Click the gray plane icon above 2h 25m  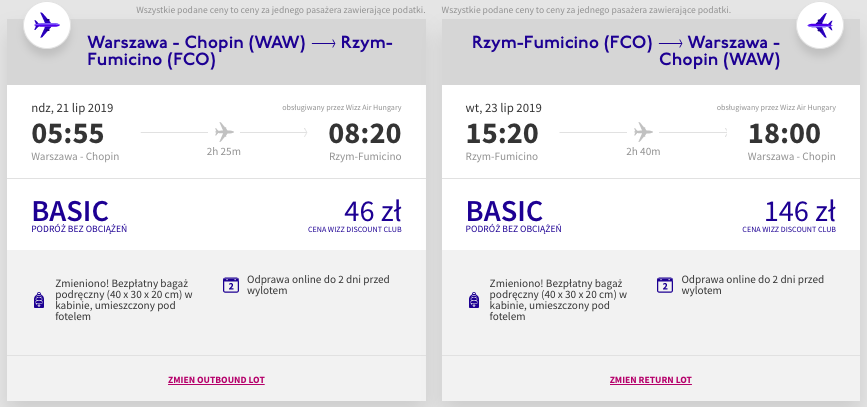pyautogui.click(x=224, y=132)
